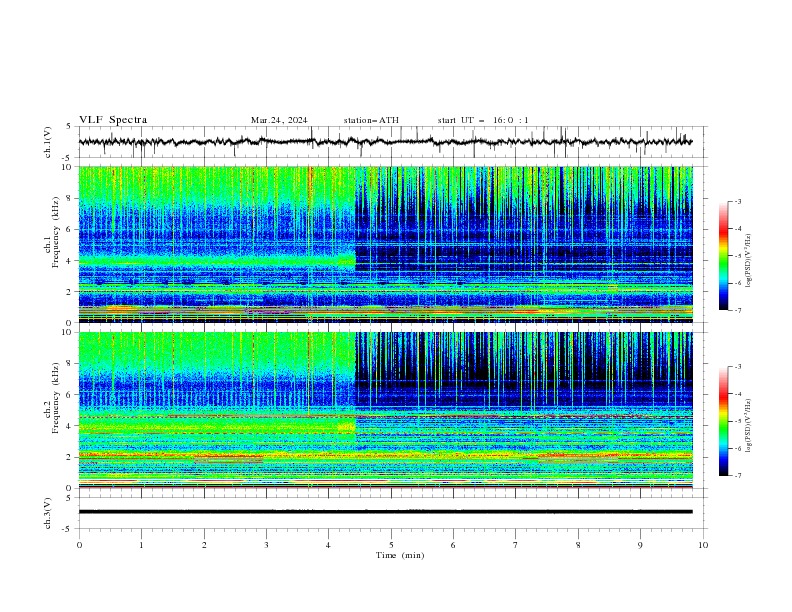Click the "start UT = 16:0 :1" text

pos(483,120)
